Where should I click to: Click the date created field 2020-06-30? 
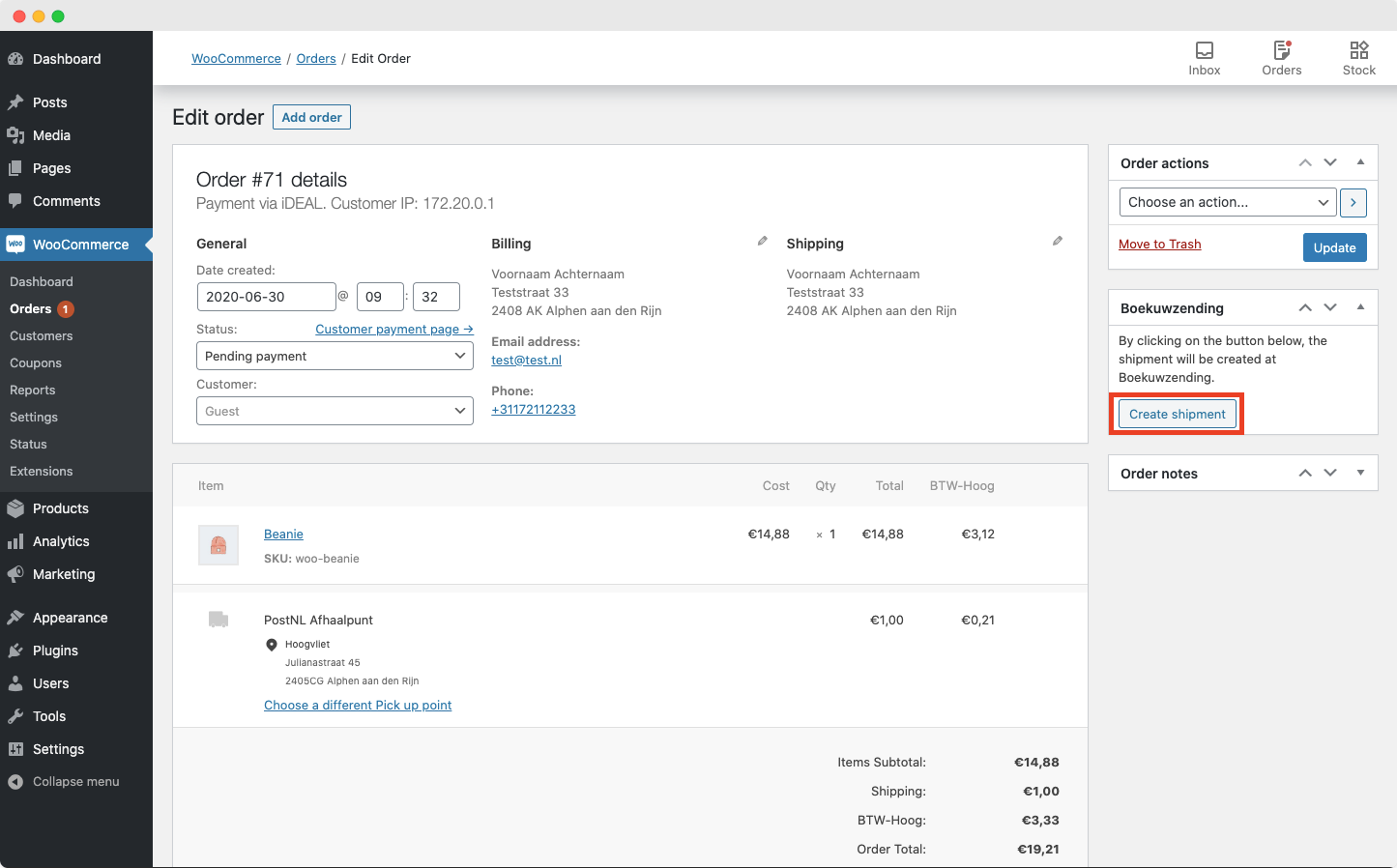(x=266, y=297)
